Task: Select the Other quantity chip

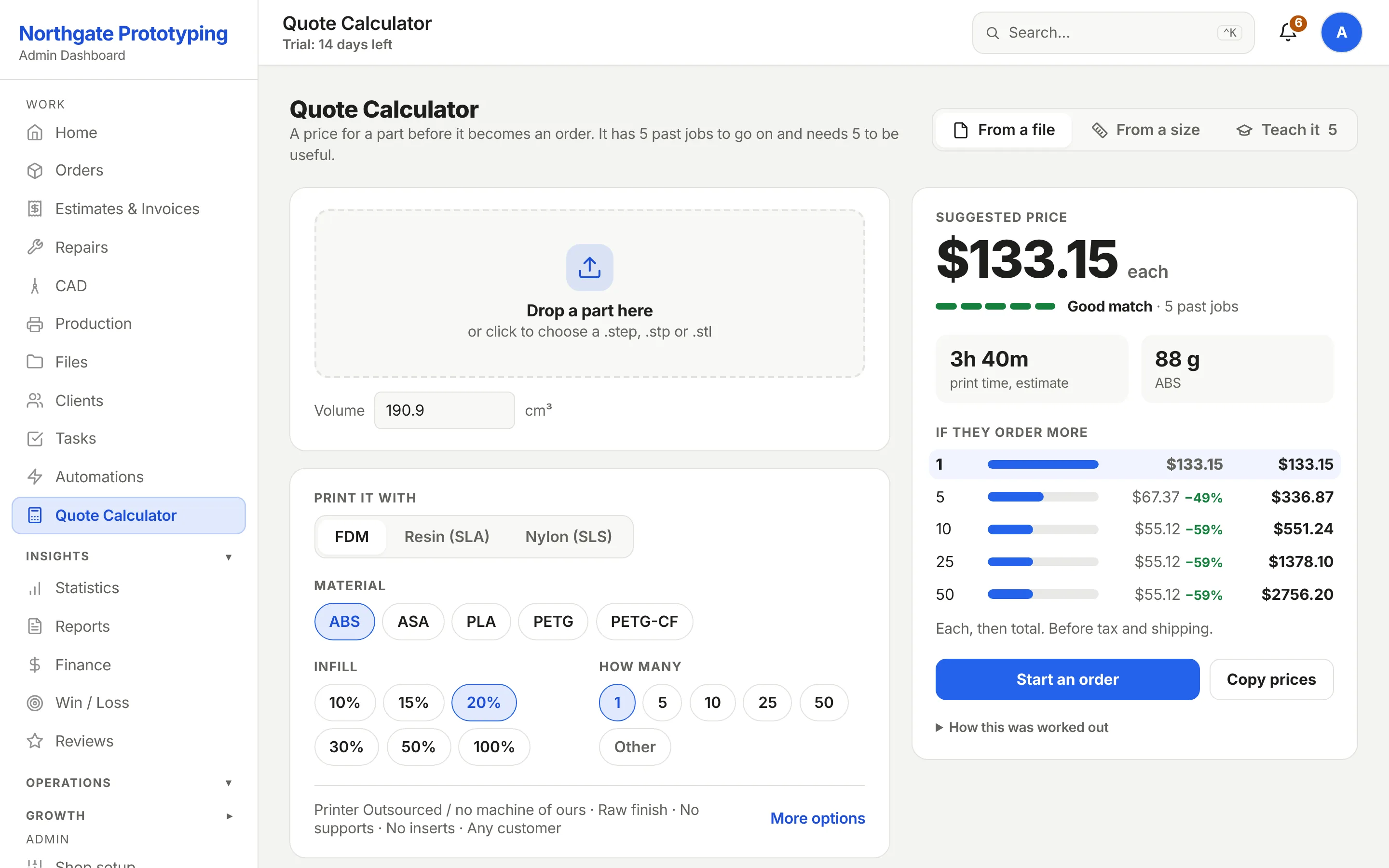Action: point(635,747)
